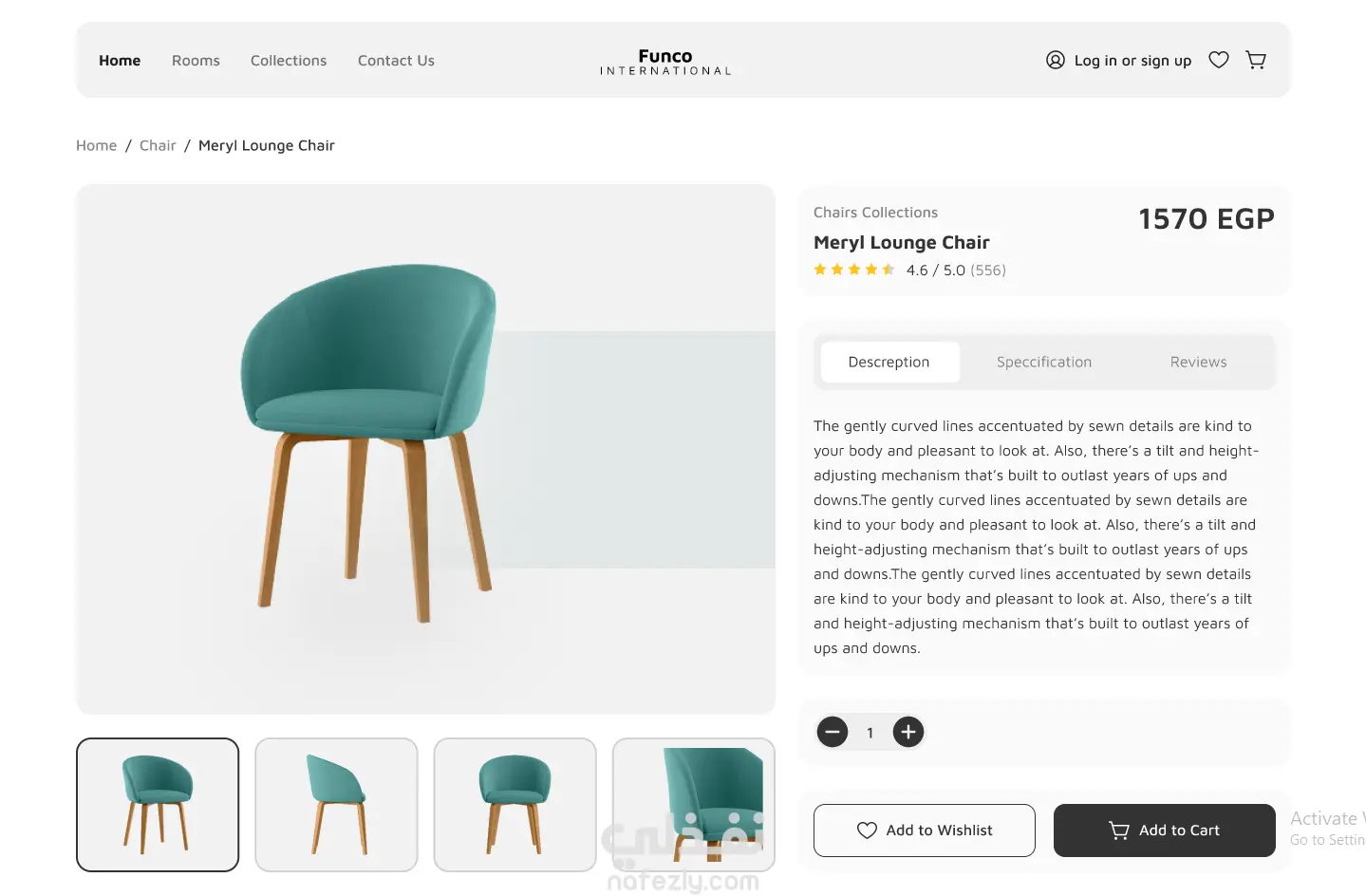The width and height of the screenshot is (1366, 896).
Task: Click the quantity number field
Action: tap(870, 733)
